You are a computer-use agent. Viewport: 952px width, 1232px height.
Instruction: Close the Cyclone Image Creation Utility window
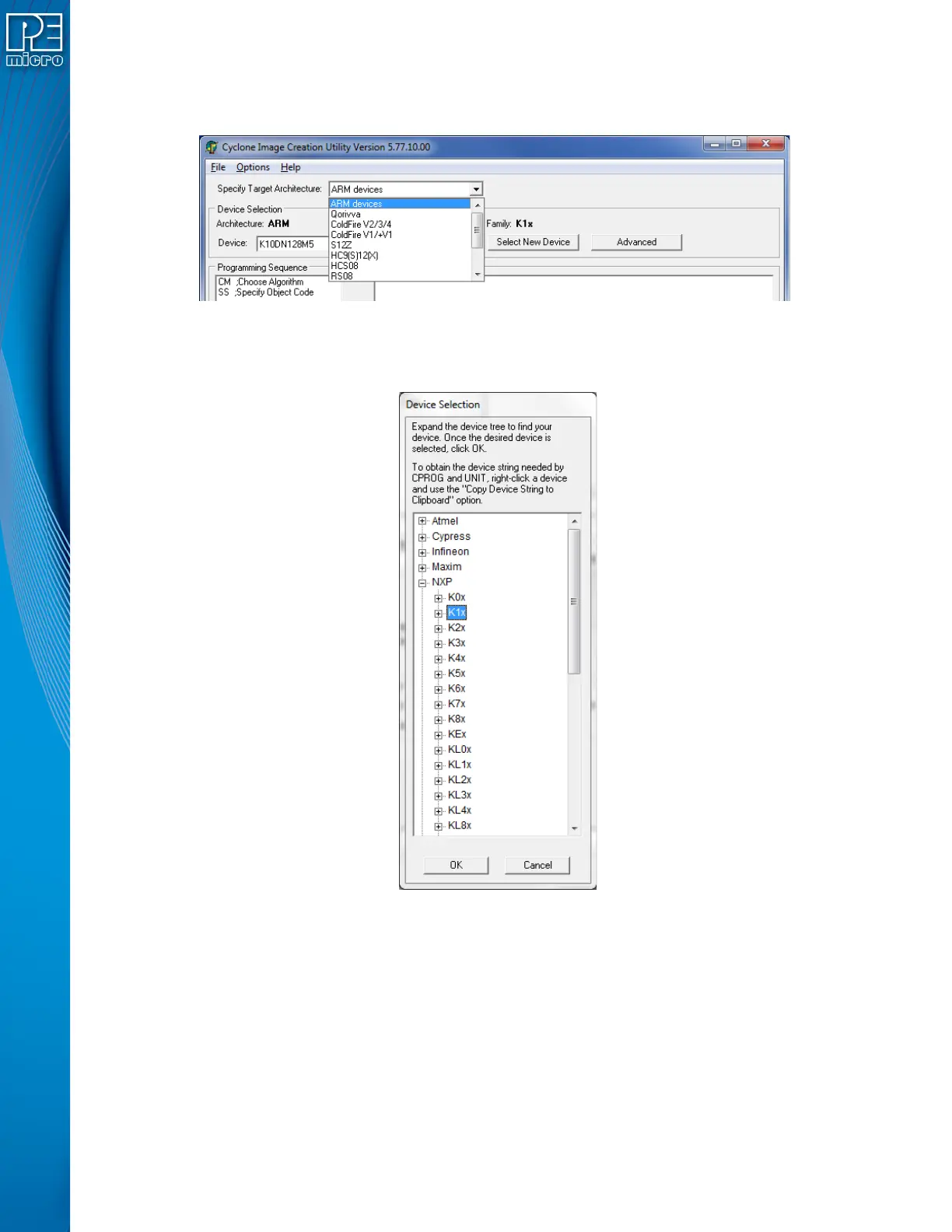coord(766,144)
